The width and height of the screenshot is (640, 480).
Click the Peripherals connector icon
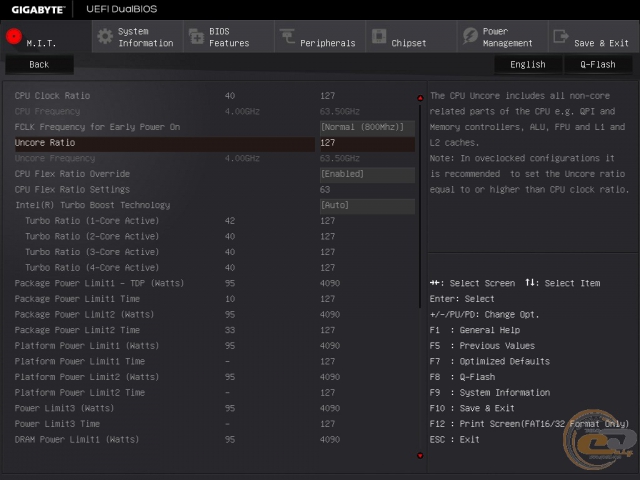coord(287,36)
